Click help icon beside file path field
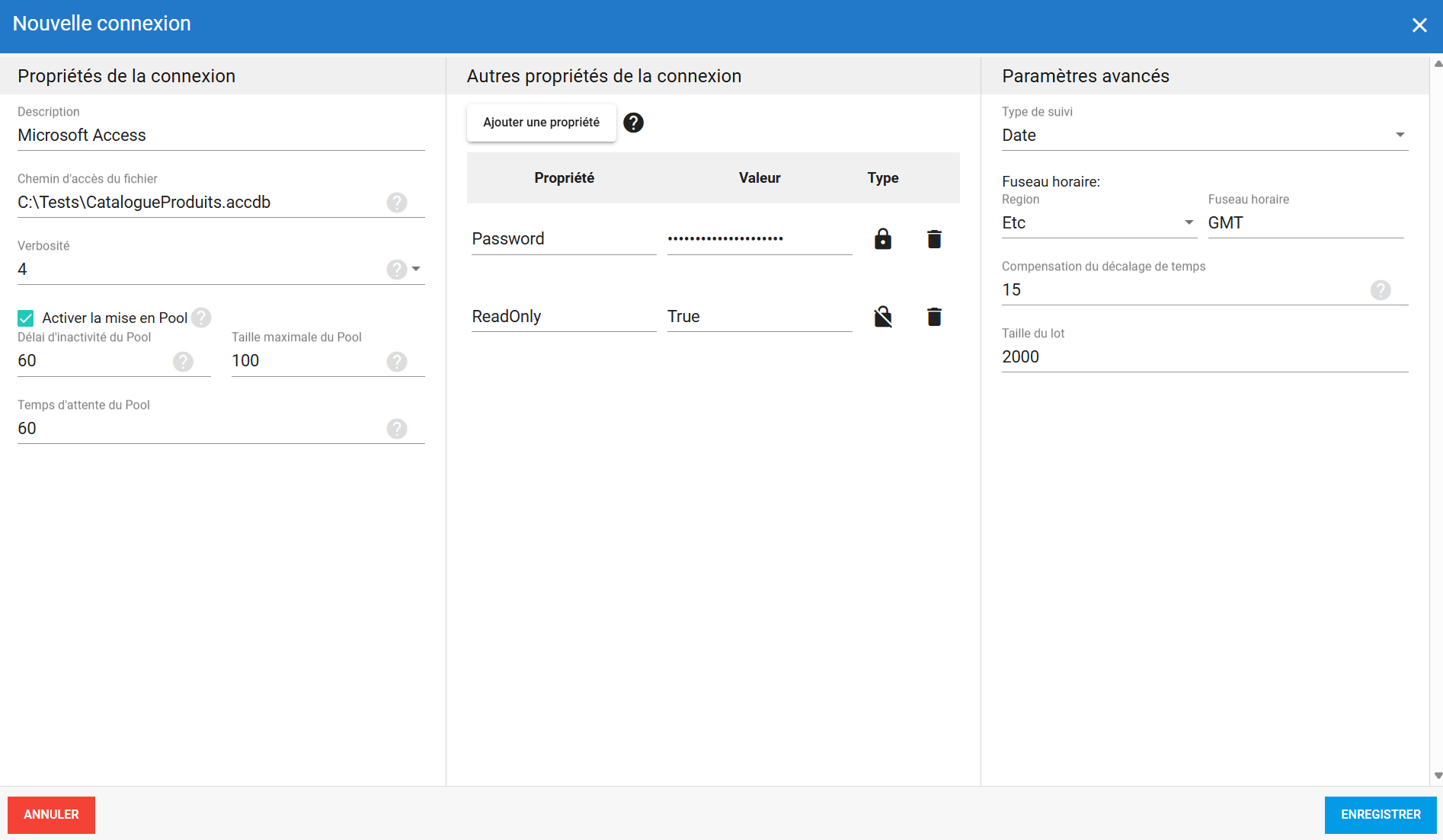 (x=396, y=203)
